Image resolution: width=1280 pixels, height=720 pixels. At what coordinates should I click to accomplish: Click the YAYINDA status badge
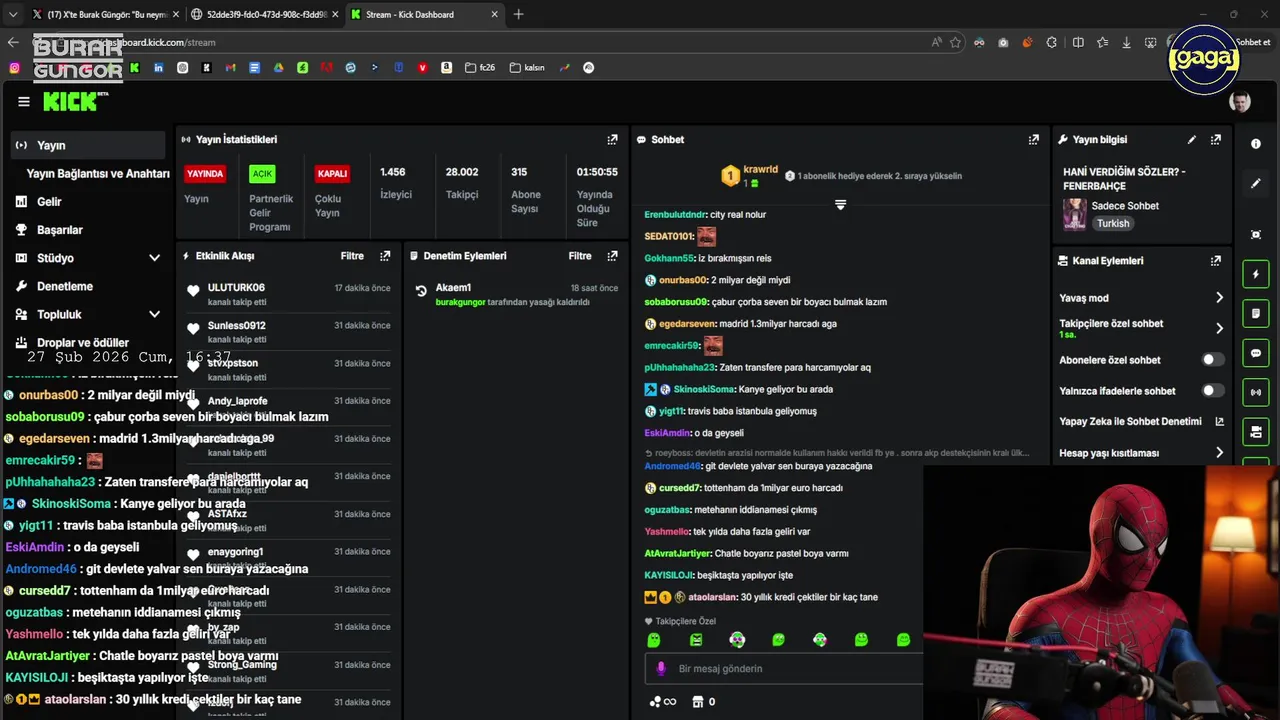(205, 173)
